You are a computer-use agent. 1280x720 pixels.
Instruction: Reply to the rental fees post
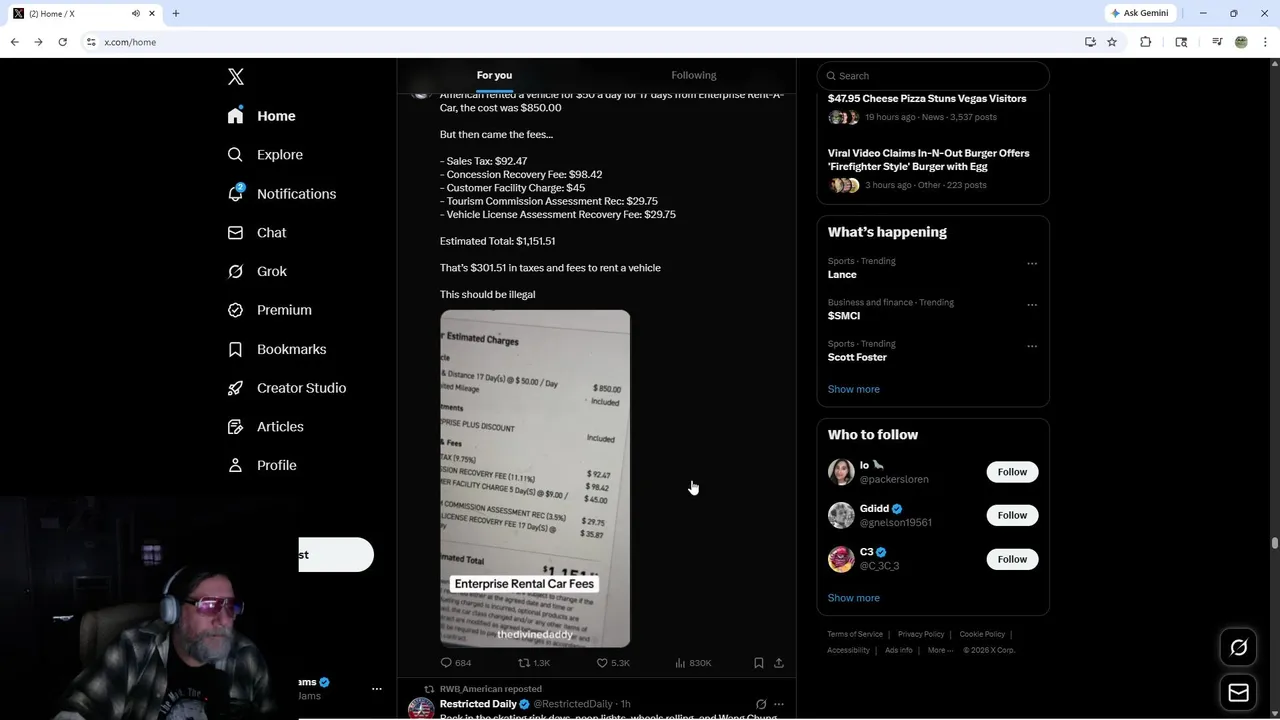(x=456, y=663)
